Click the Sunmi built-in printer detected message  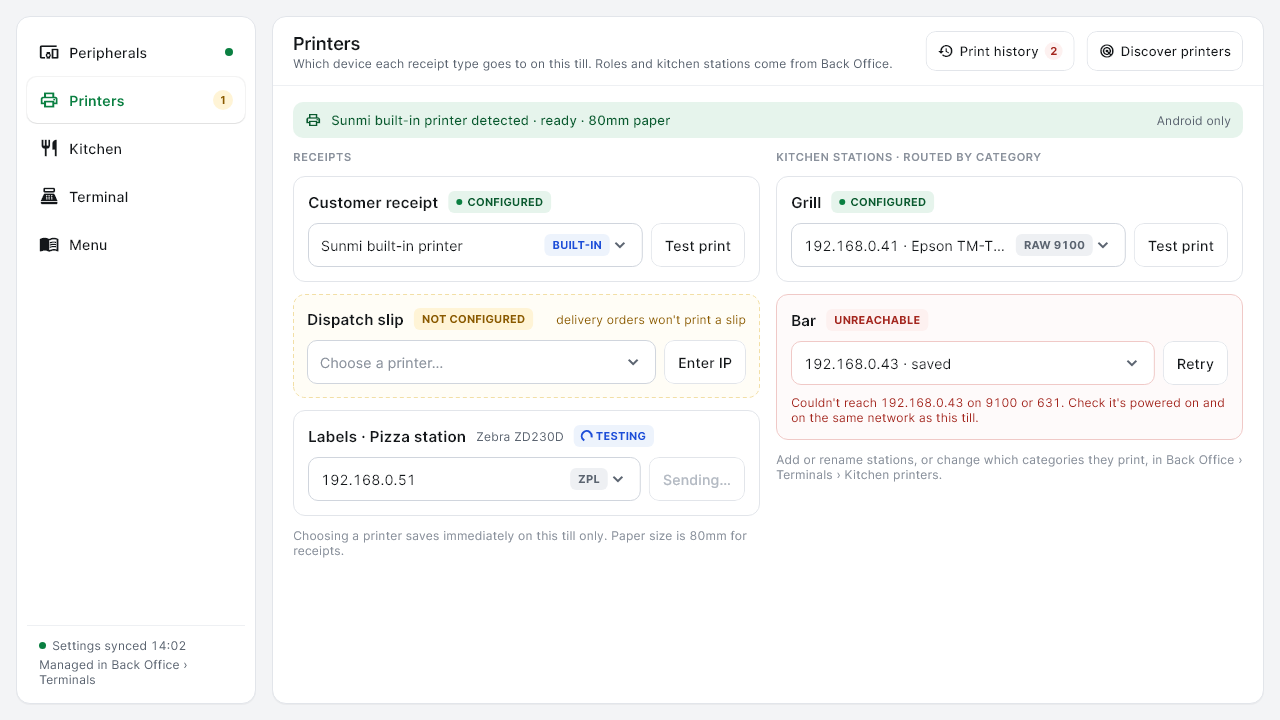coord(501,120)
